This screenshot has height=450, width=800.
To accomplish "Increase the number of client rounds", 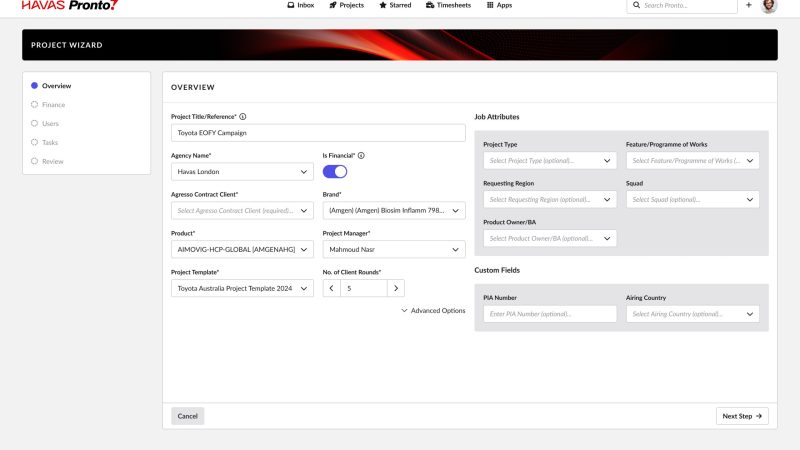I will click(396, 288).
